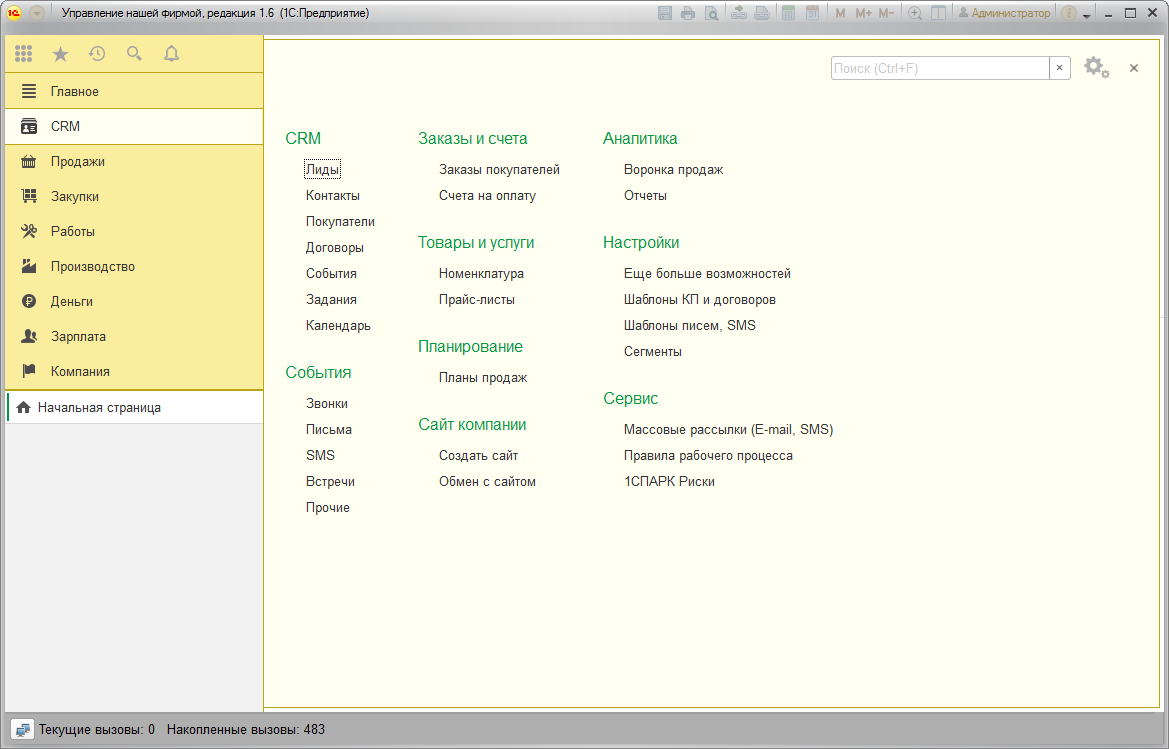
Task: Click the current calls icon in the status bar
Action: (x=22, y=730)
